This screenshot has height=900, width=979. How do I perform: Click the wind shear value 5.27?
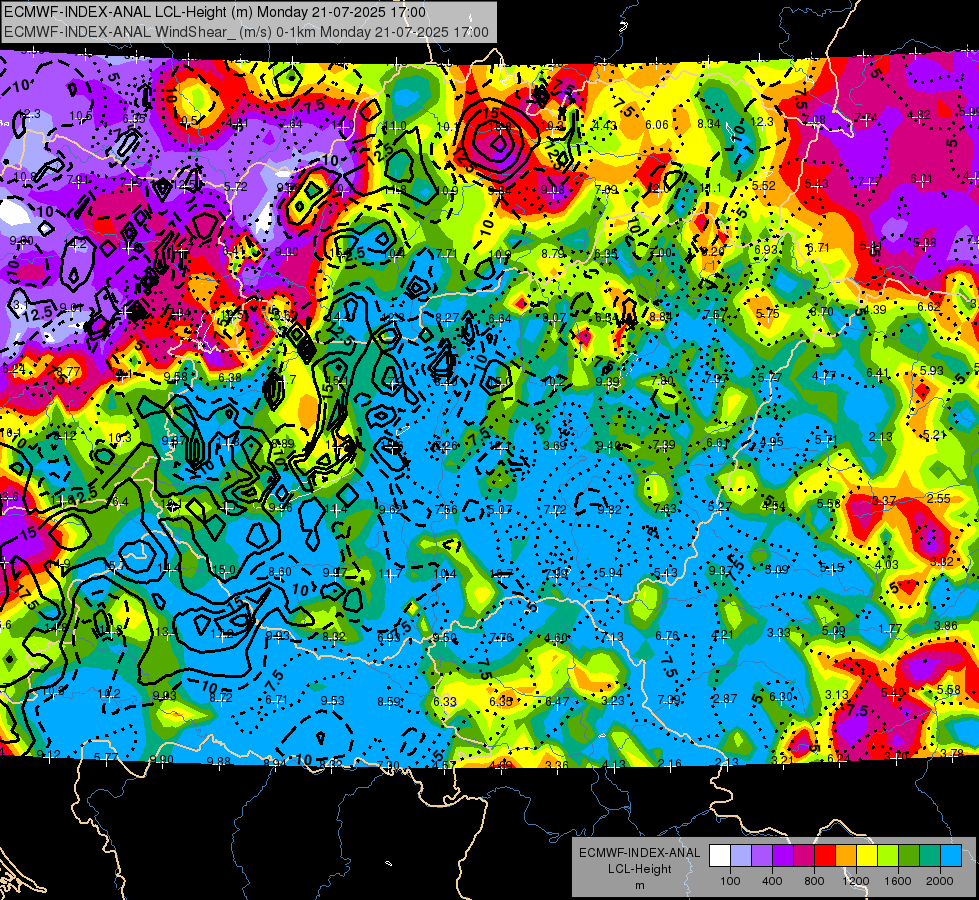720,507
